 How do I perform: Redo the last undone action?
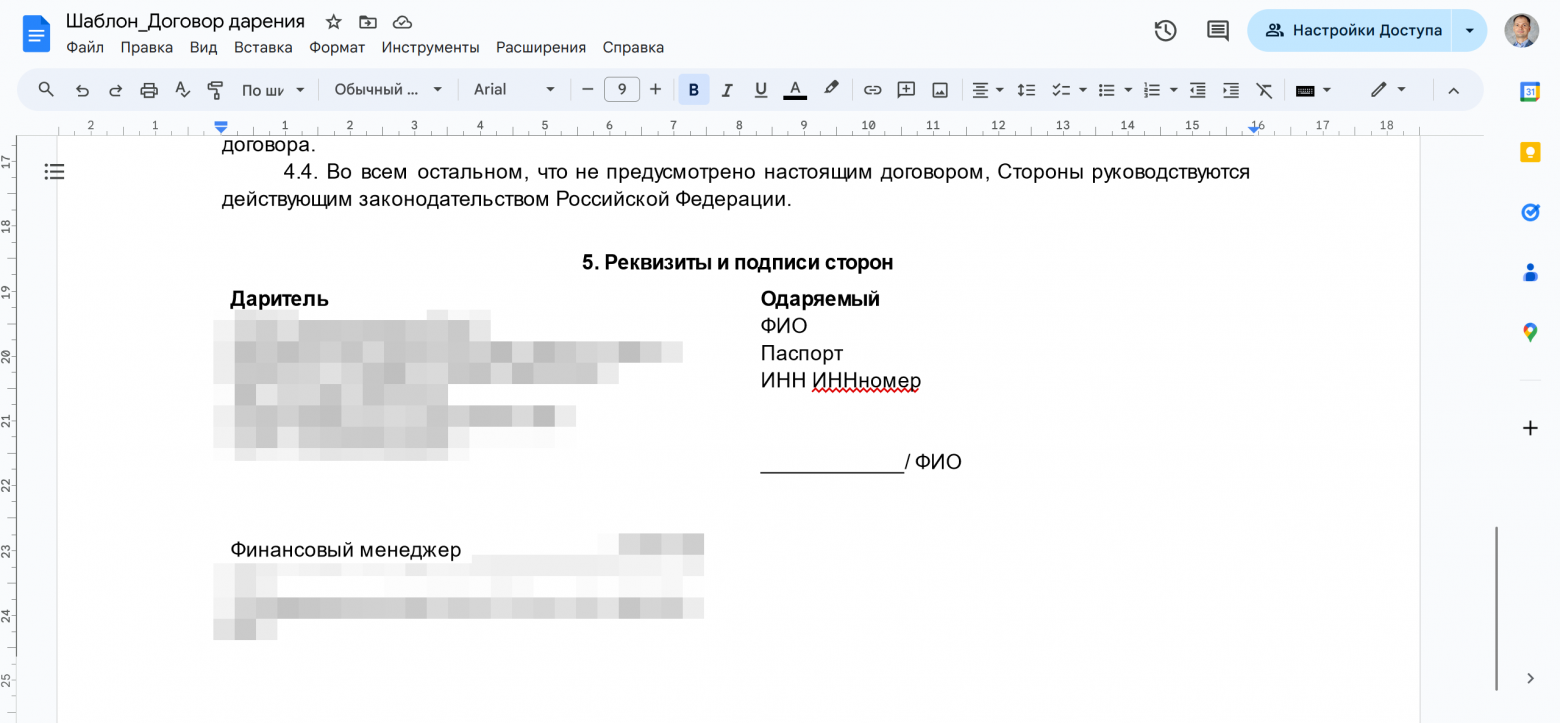(x=115, y=90)
